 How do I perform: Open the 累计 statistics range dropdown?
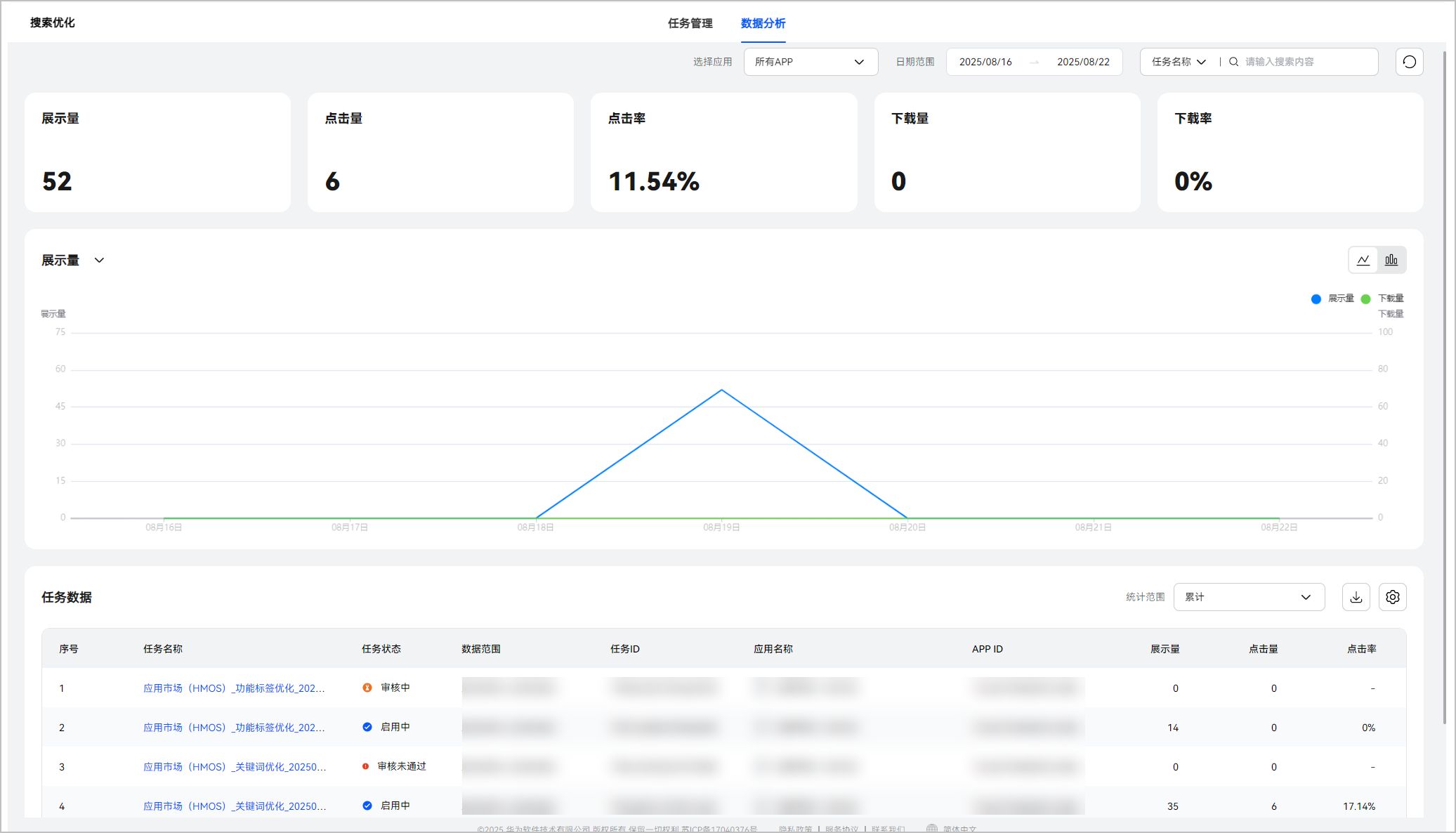point(1249,597)
